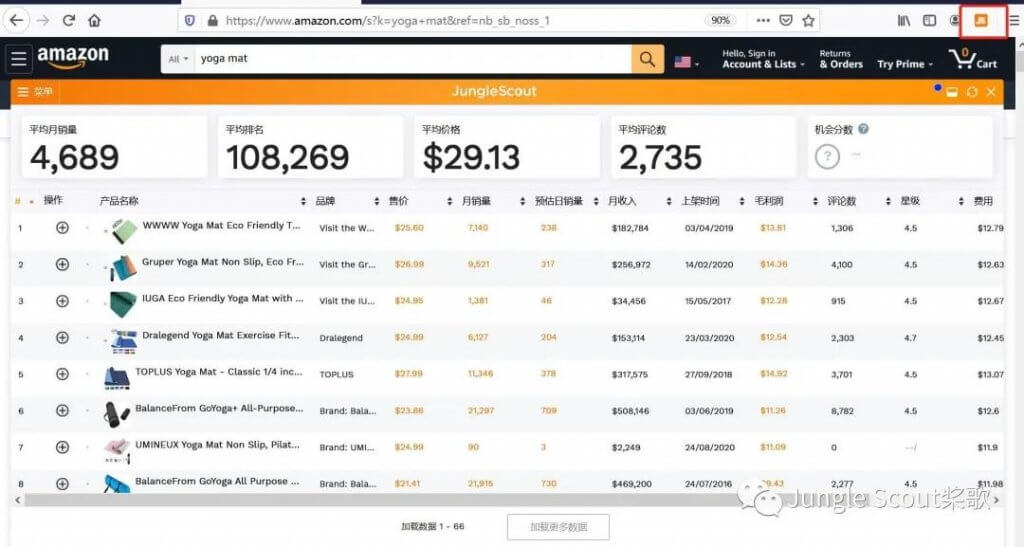Image resolution: width=1024 pixels, height=547 pixels.
Task: Click the 加载更多数据 button
Action: (558, 527)
